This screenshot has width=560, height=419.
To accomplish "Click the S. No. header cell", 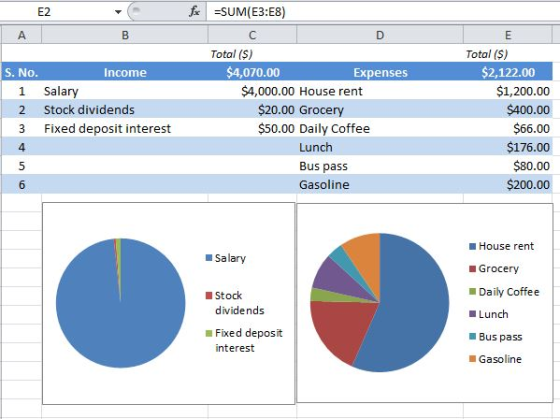I will click(22, 72).
